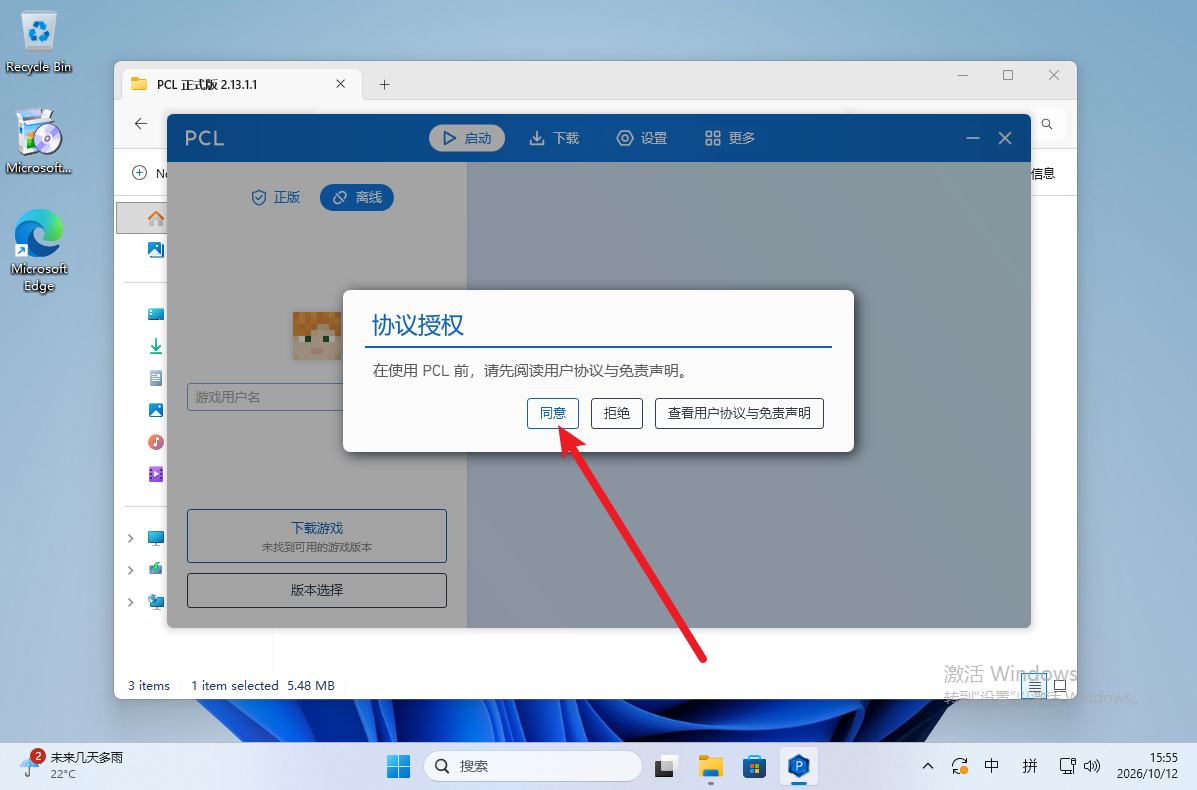Image resolution: width=1197 pixels, height=790 pixels.
Task: Open Home in Explorer sidebar
Action: pyautogui.click(x=156, y=218)
